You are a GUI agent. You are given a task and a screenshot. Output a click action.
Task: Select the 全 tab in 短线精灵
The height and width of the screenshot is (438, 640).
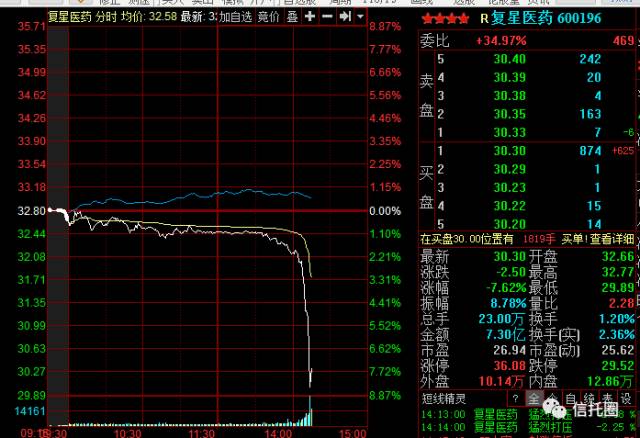tap(534, 399)
